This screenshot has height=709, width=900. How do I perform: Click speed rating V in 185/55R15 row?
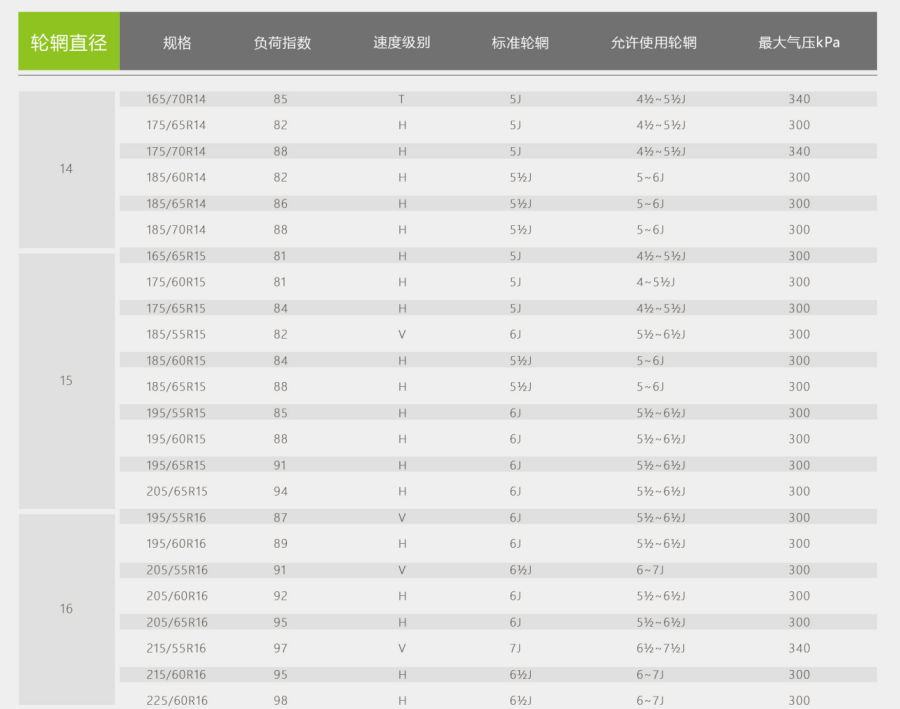click(x=402, y=334)
